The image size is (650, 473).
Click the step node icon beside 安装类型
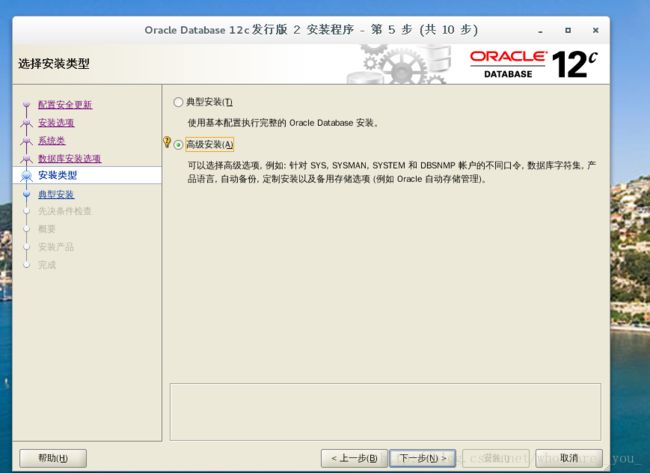point(27,176)
